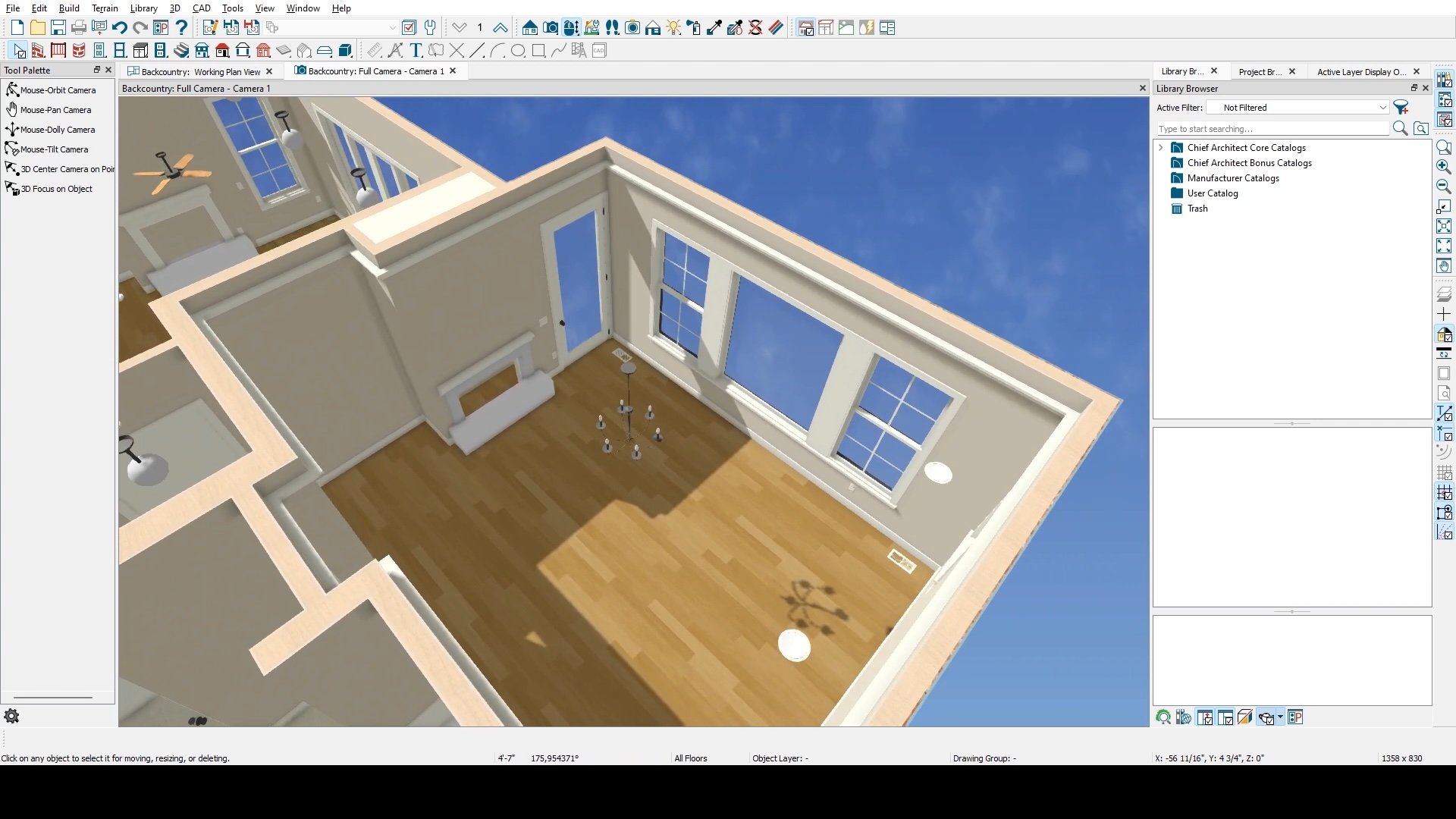
Task: Open the Active Filter dropdown
Action: coord(1298,108)
